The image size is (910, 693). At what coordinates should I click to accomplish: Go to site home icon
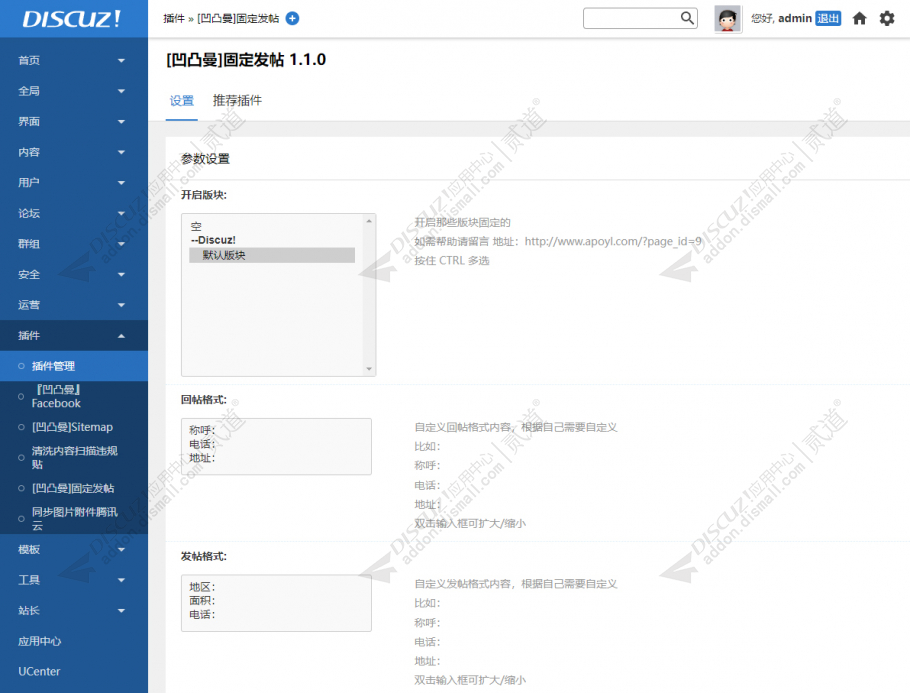(860, 19)
